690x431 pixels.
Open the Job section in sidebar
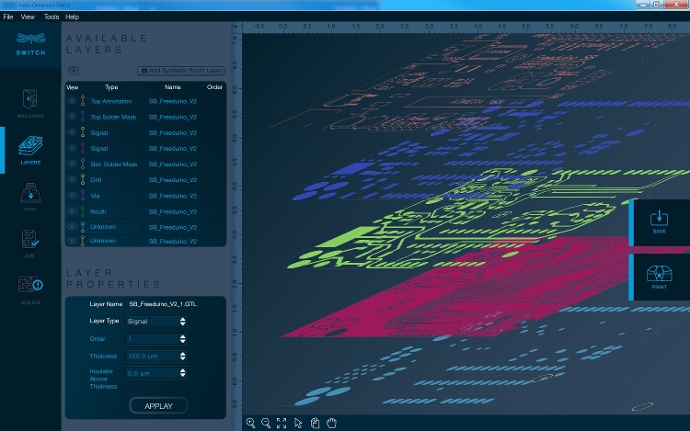[30, 243]
